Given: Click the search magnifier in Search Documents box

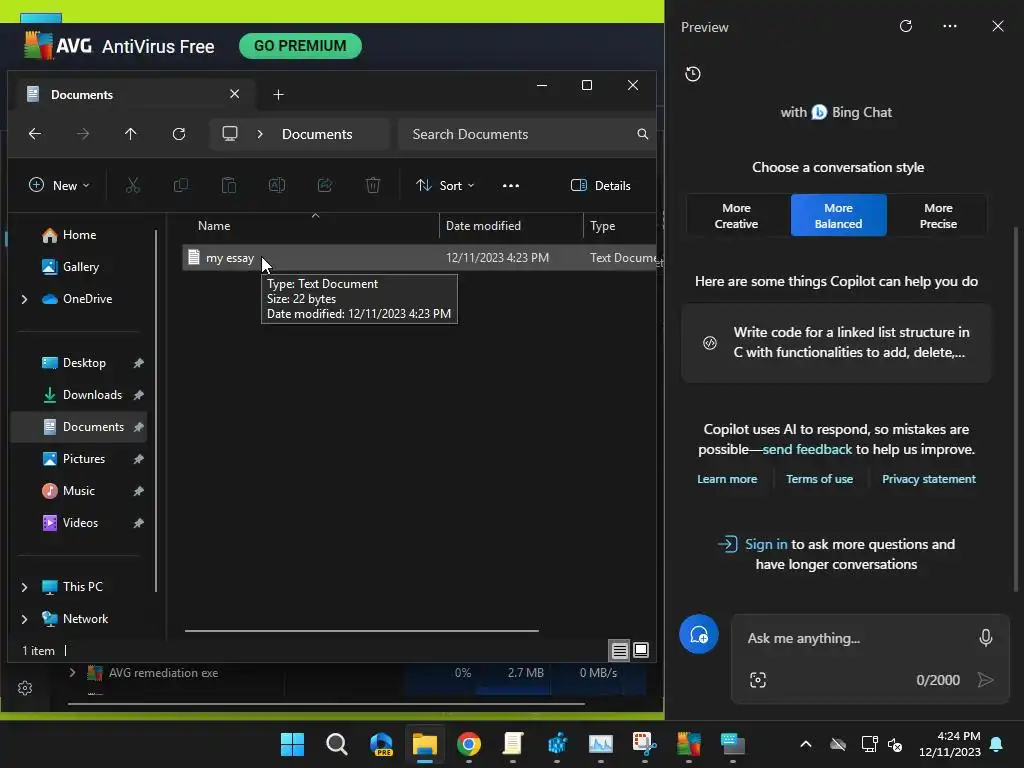Looking at the screenshot, I should point(643,134).
